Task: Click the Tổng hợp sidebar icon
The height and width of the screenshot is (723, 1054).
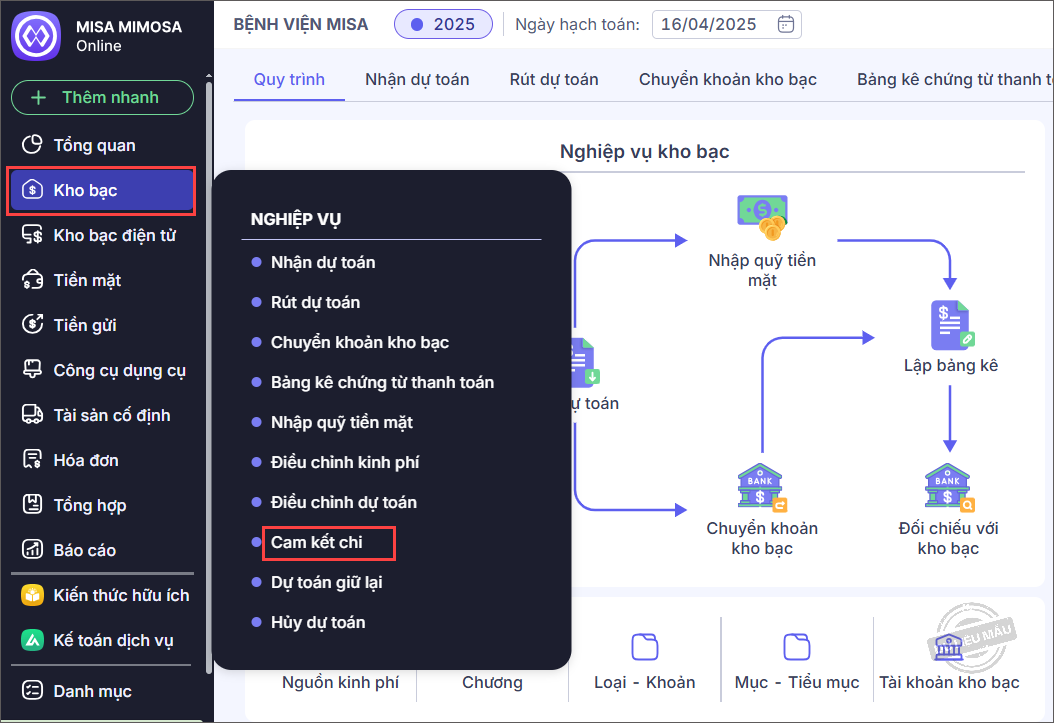Action: point(32,504)
